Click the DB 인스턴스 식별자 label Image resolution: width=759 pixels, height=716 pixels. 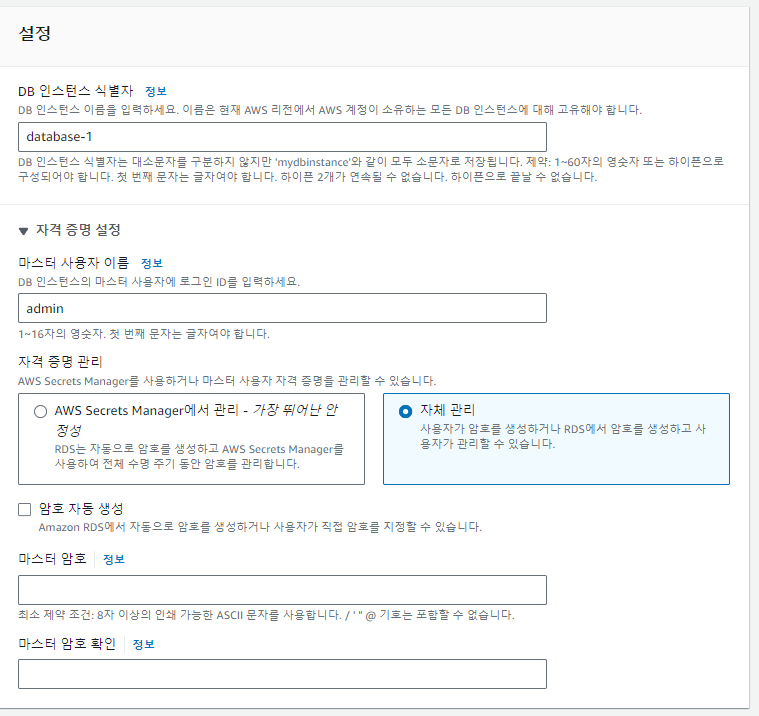click(76, 91)
